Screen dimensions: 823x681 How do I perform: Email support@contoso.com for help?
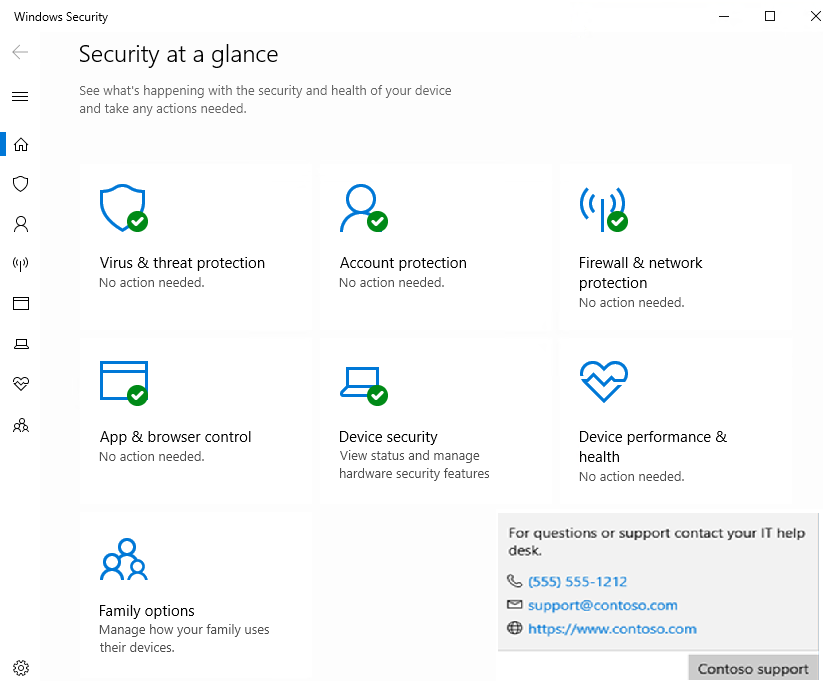[x=602, y=605]
